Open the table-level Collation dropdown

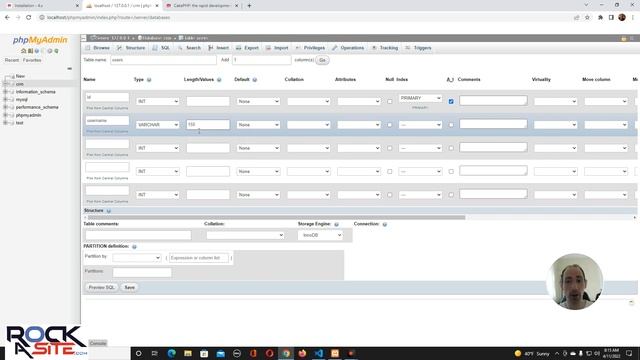tap(245, 235)
